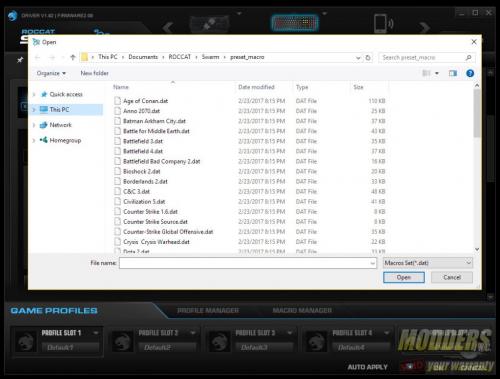Click the Up one level arrow
This screenshot has height=379, width=500.
pos(73,57)
